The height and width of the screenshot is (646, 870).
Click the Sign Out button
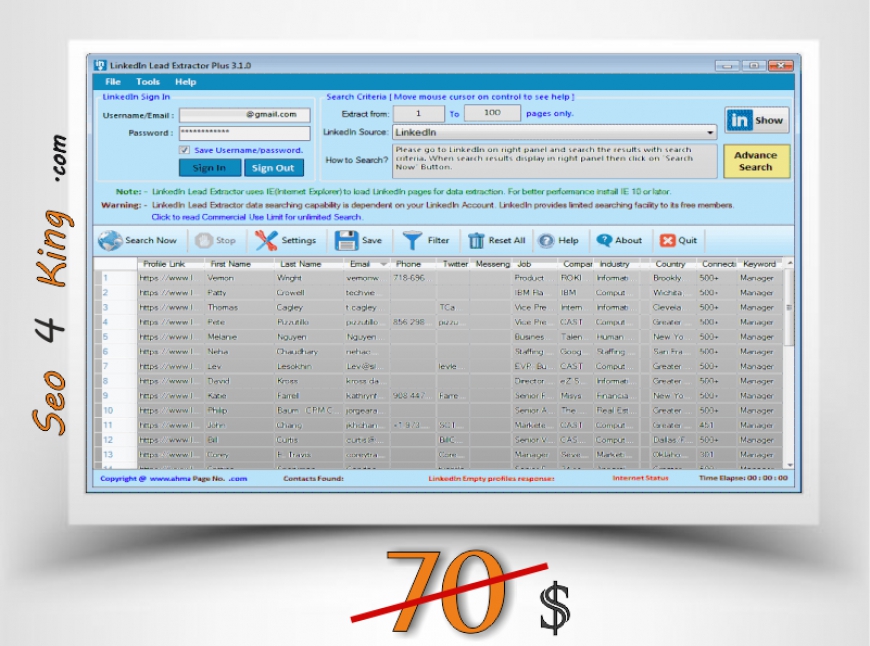point(273,168)
